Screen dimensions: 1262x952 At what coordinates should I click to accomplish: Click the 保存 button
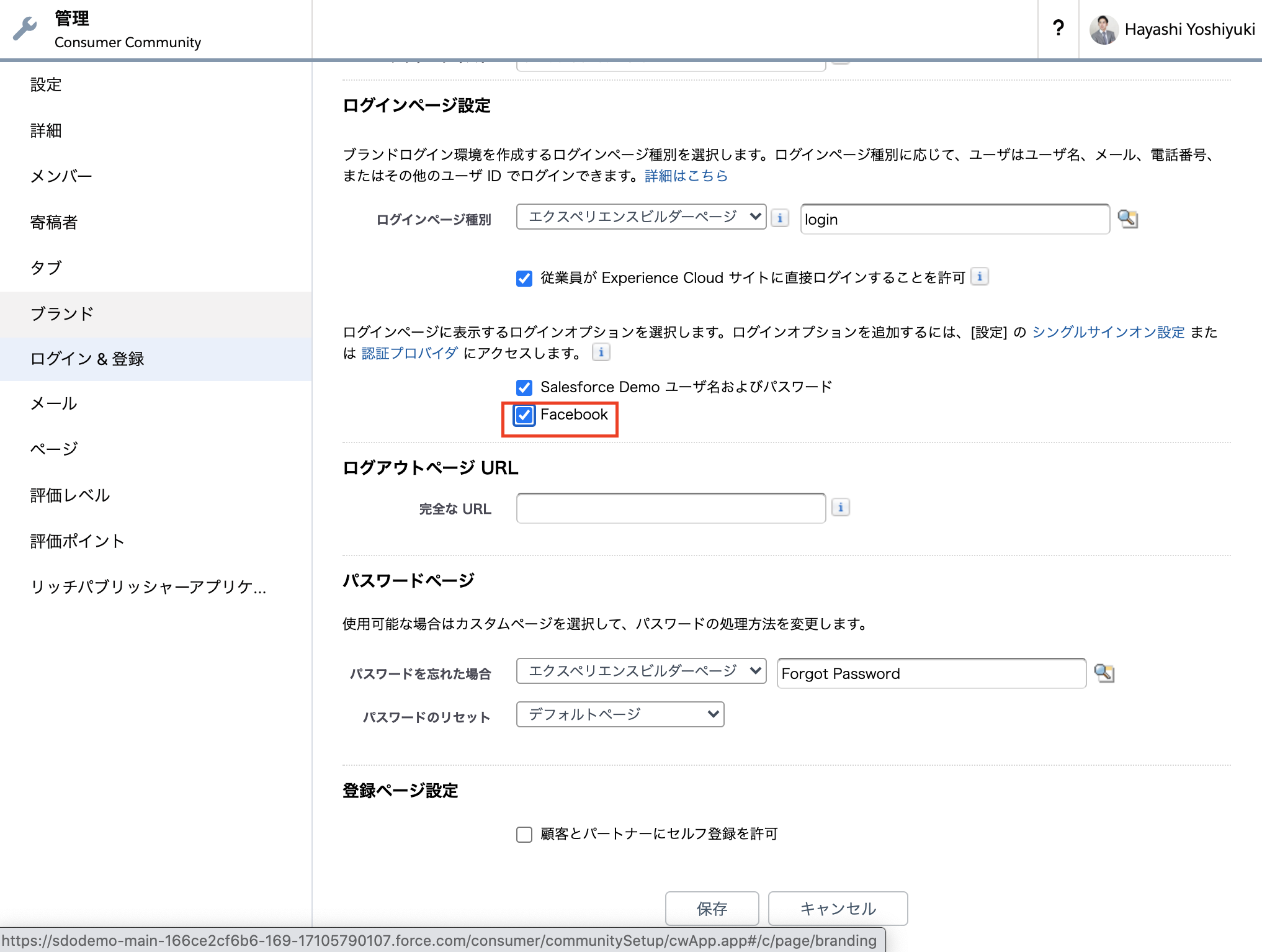[x=712, y=909]
